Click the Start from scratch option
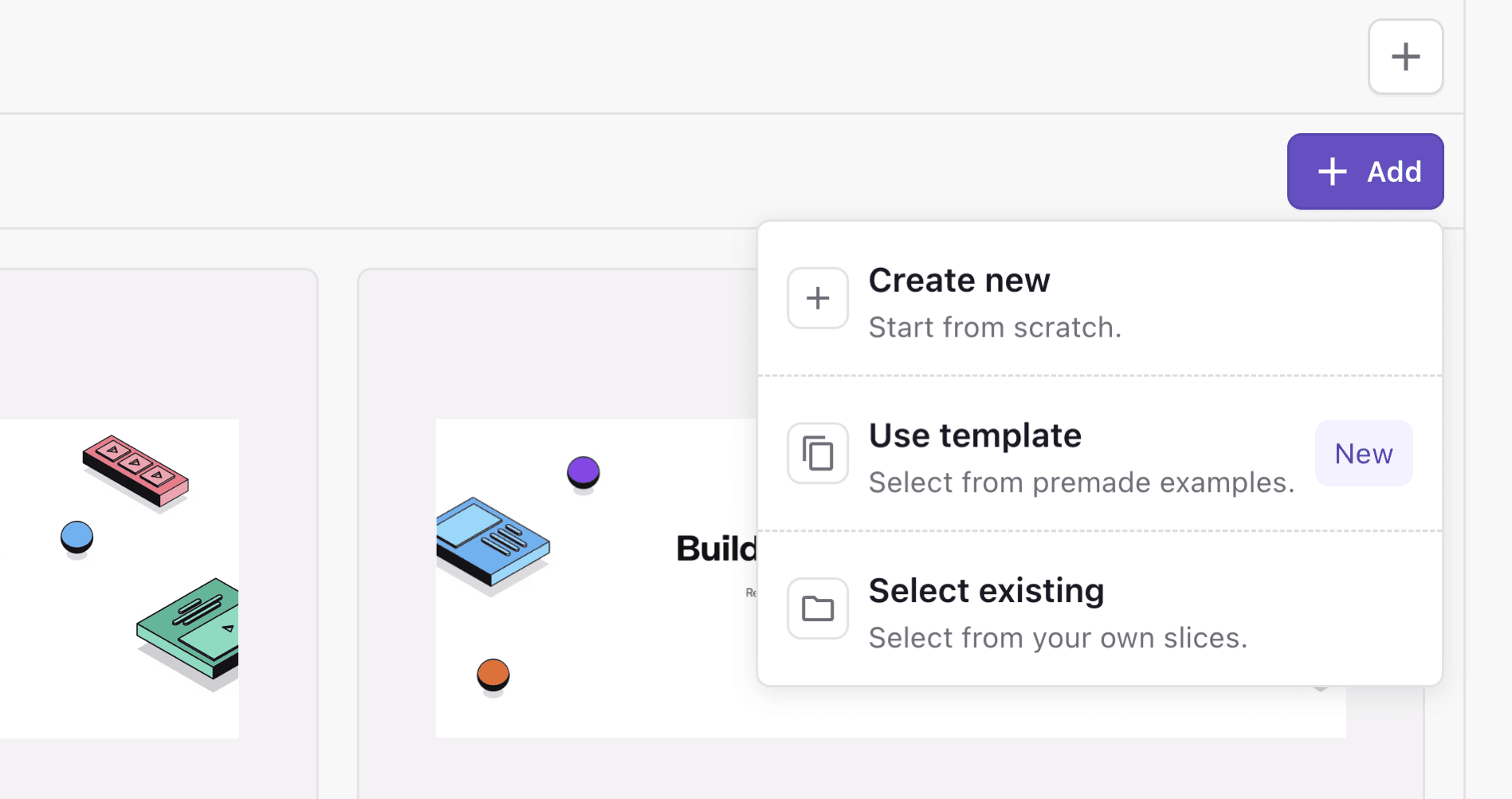 pyautogui.click(x=995, y=327)
